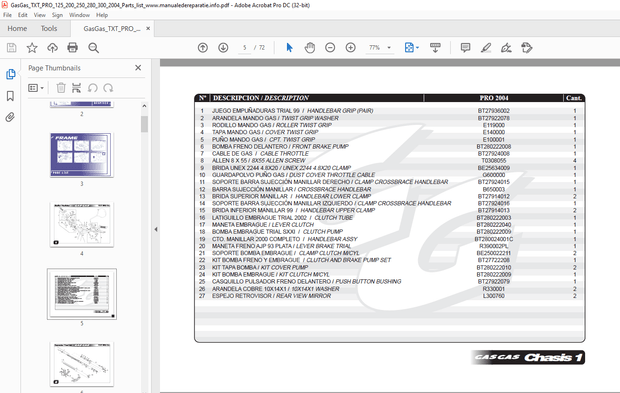Open the Attachments paperclip panel
The image size is (620, 393).
tap(10, 117)
